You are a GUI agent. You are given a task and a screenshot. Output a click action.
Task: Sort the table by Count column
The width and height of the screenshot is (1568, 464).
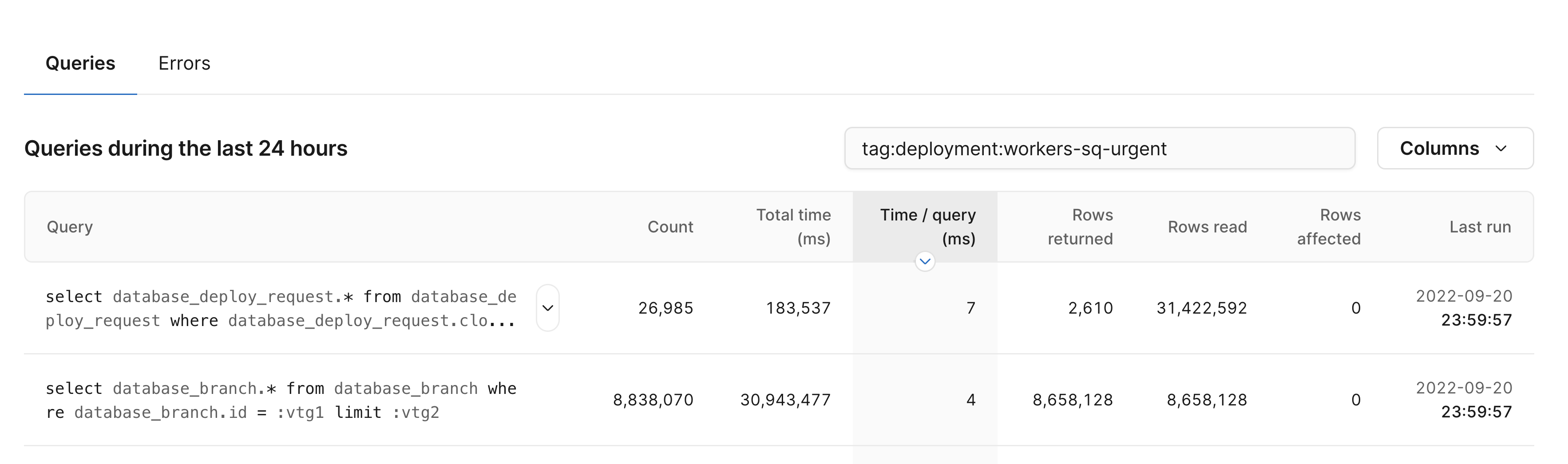pos(670,226)
